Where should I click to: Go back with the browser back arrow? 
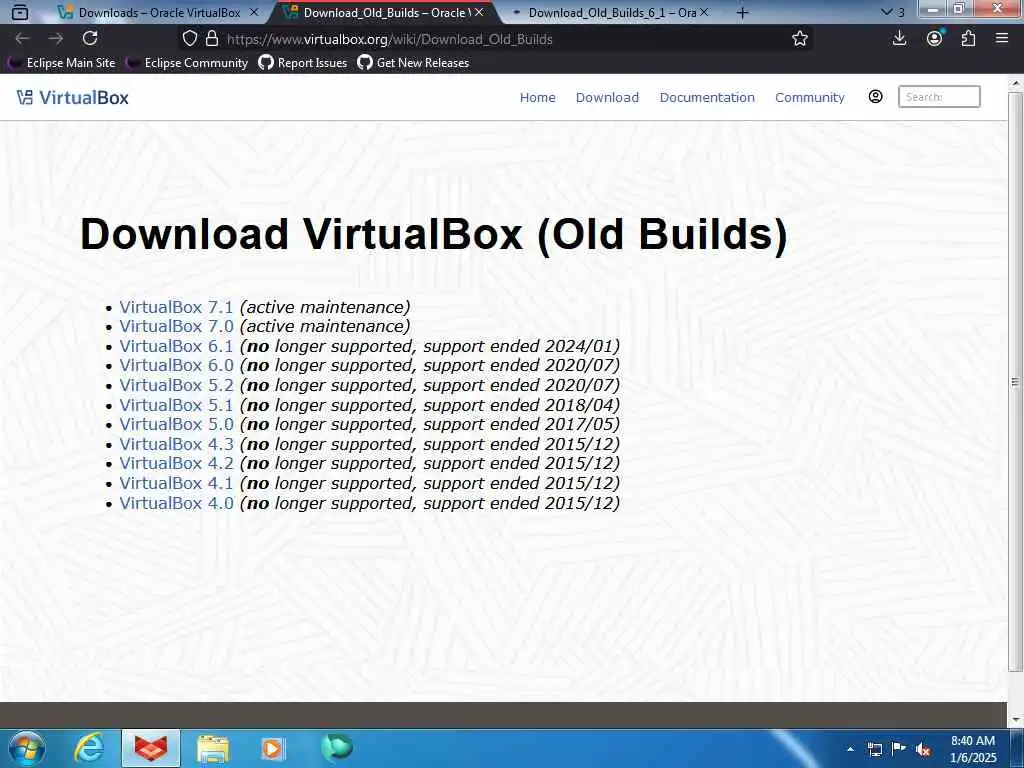(x=22, y=39)
